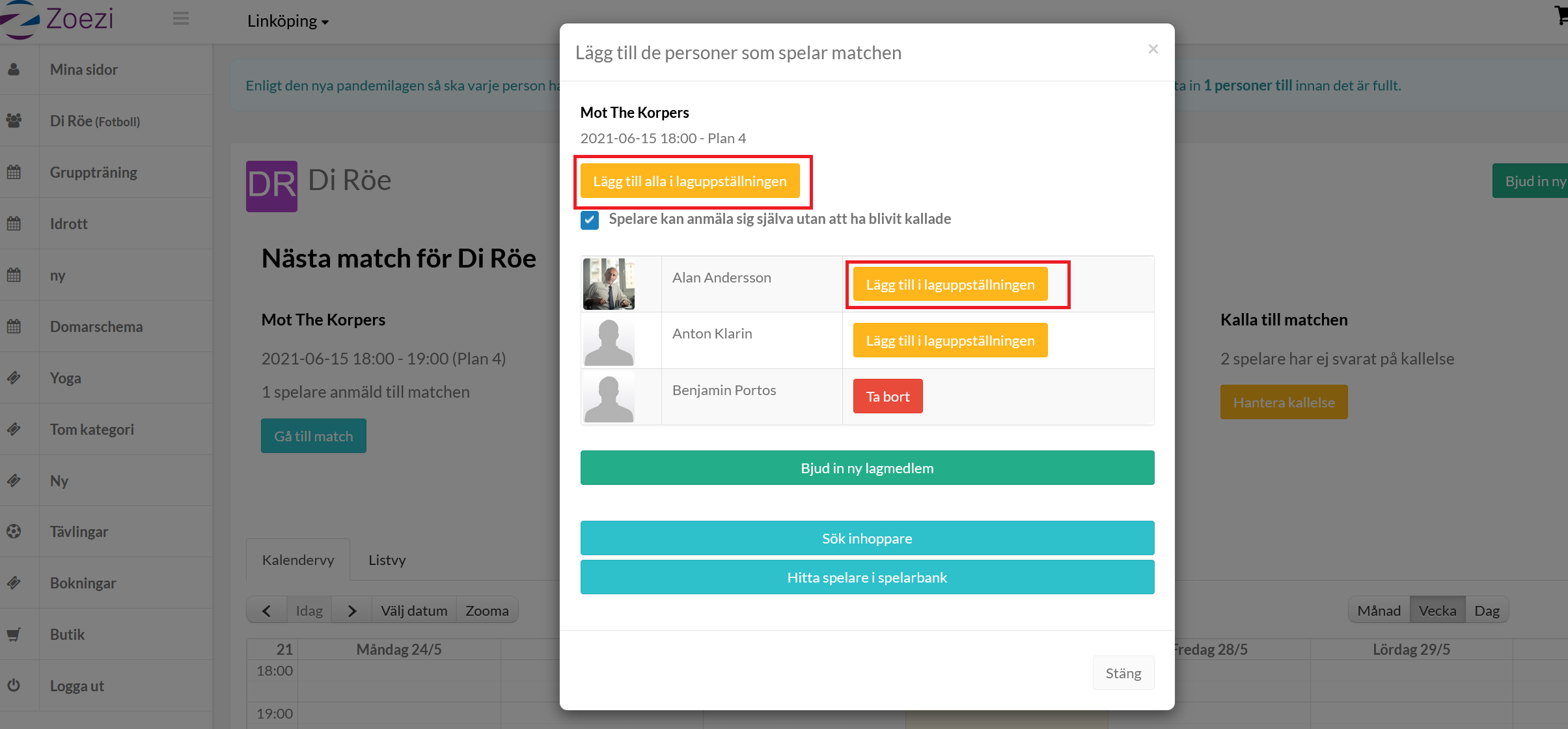Remove Benjamin Portos with Ta bort
This screenshot has height=729, width=1568.
point(887,396)
